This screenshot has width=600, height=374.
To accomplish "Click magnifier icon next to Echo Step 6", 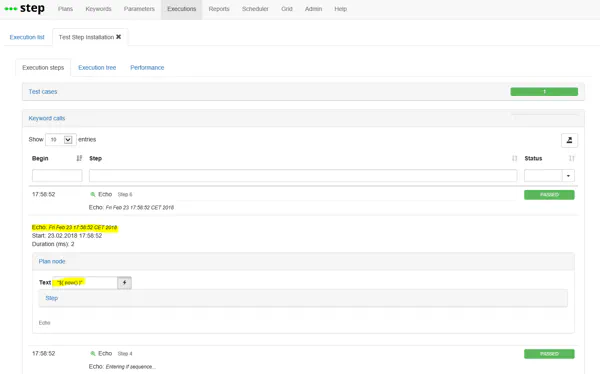I will coord(93,194).
